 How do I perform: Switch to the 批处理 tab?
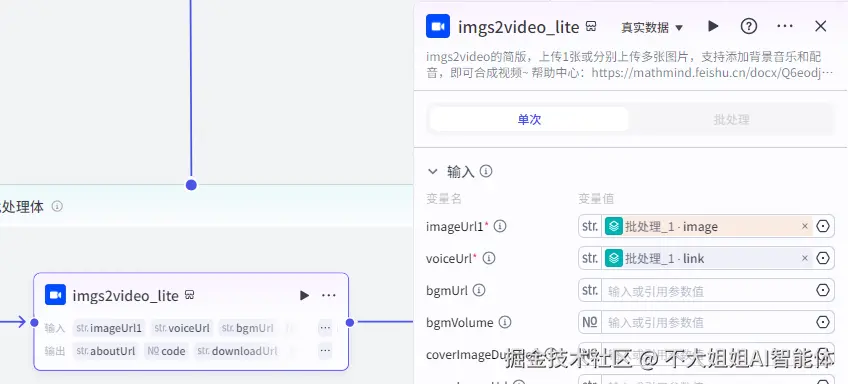pyautogui.click(x=731, y=120)
